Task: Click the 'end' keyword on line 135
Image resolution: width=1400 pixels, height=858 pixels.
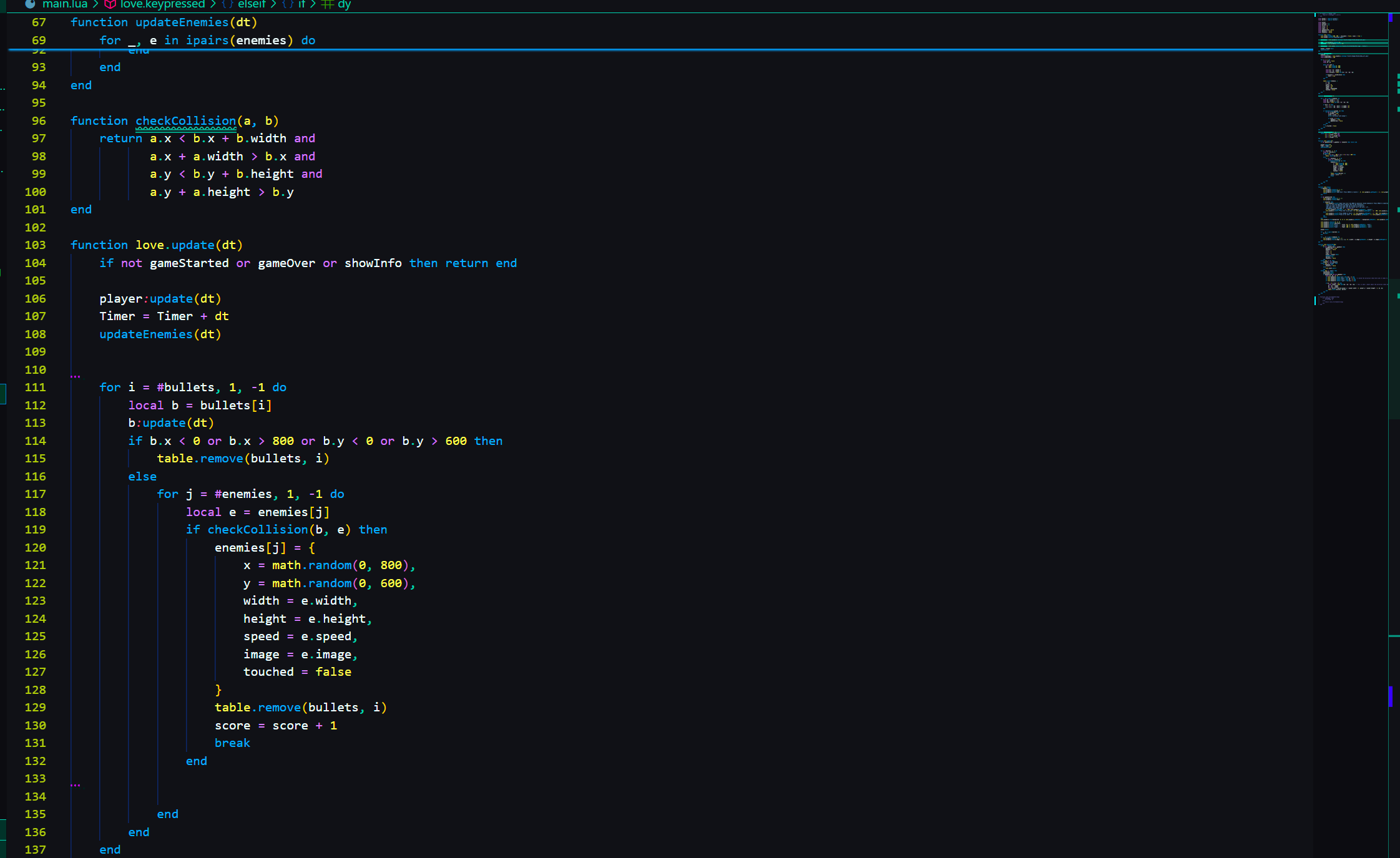Action: (x=167, y=814)
